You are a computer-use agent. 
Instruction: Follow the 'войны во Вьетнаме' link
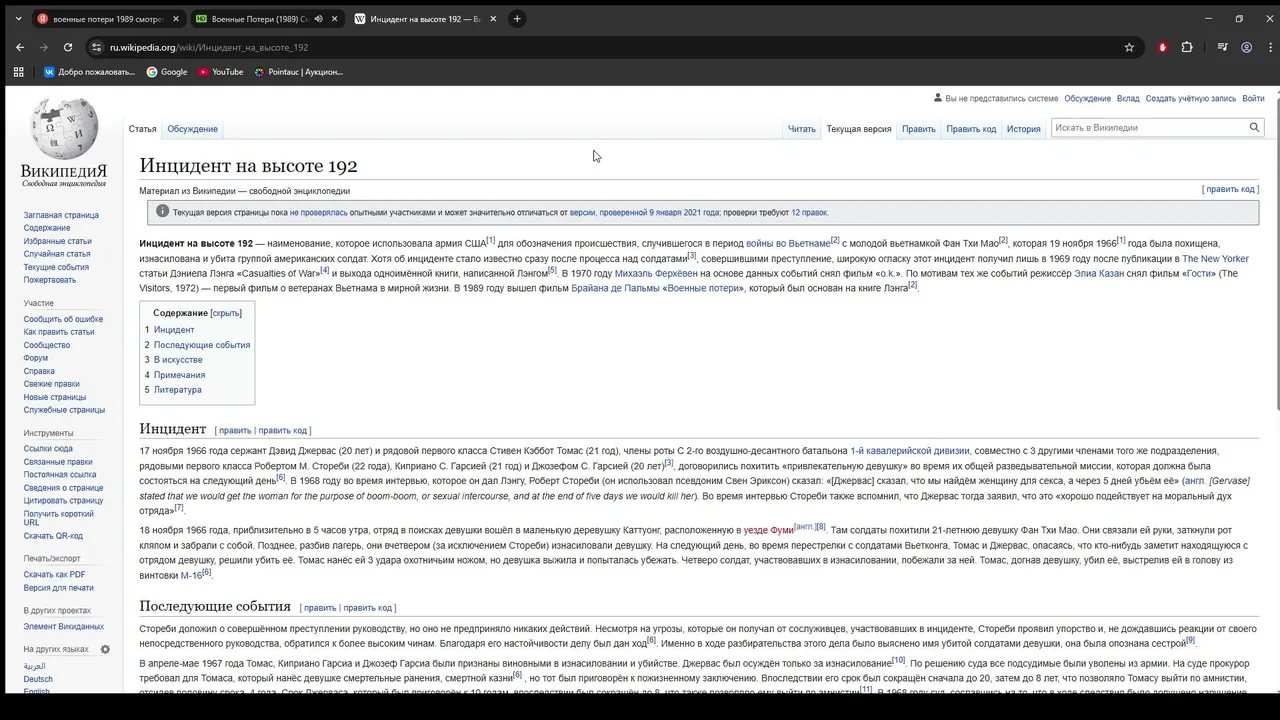tap(788, 244)
